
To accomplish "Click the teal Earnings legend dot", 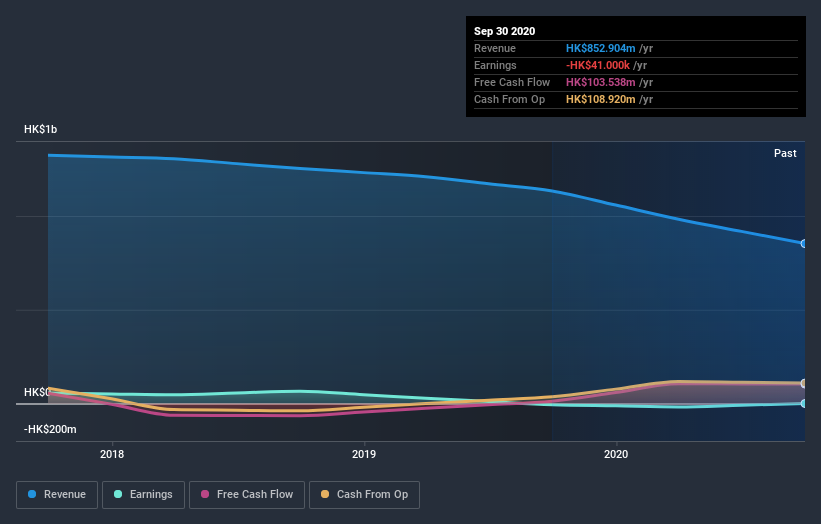I will (x=118, y=494).
